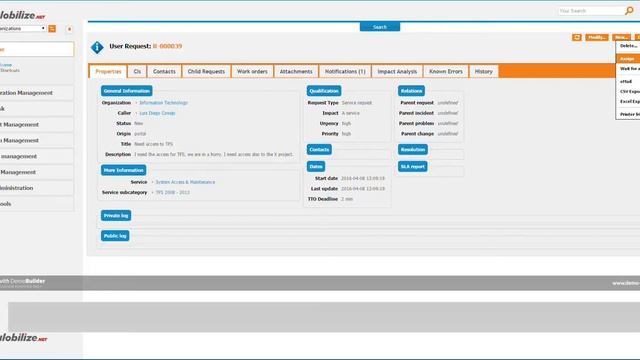Click the request number next to User Request

click(x=168, y=46)
